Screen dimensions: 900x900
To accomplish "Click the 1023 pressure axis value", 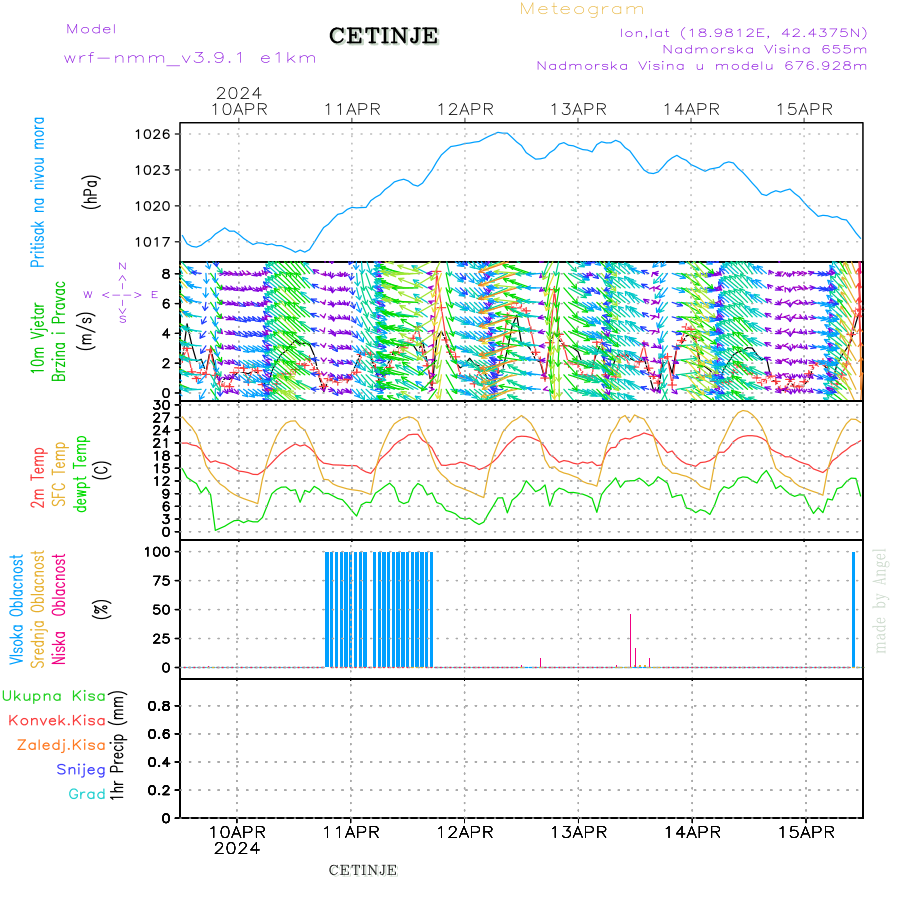I will (x=153, y=170).
